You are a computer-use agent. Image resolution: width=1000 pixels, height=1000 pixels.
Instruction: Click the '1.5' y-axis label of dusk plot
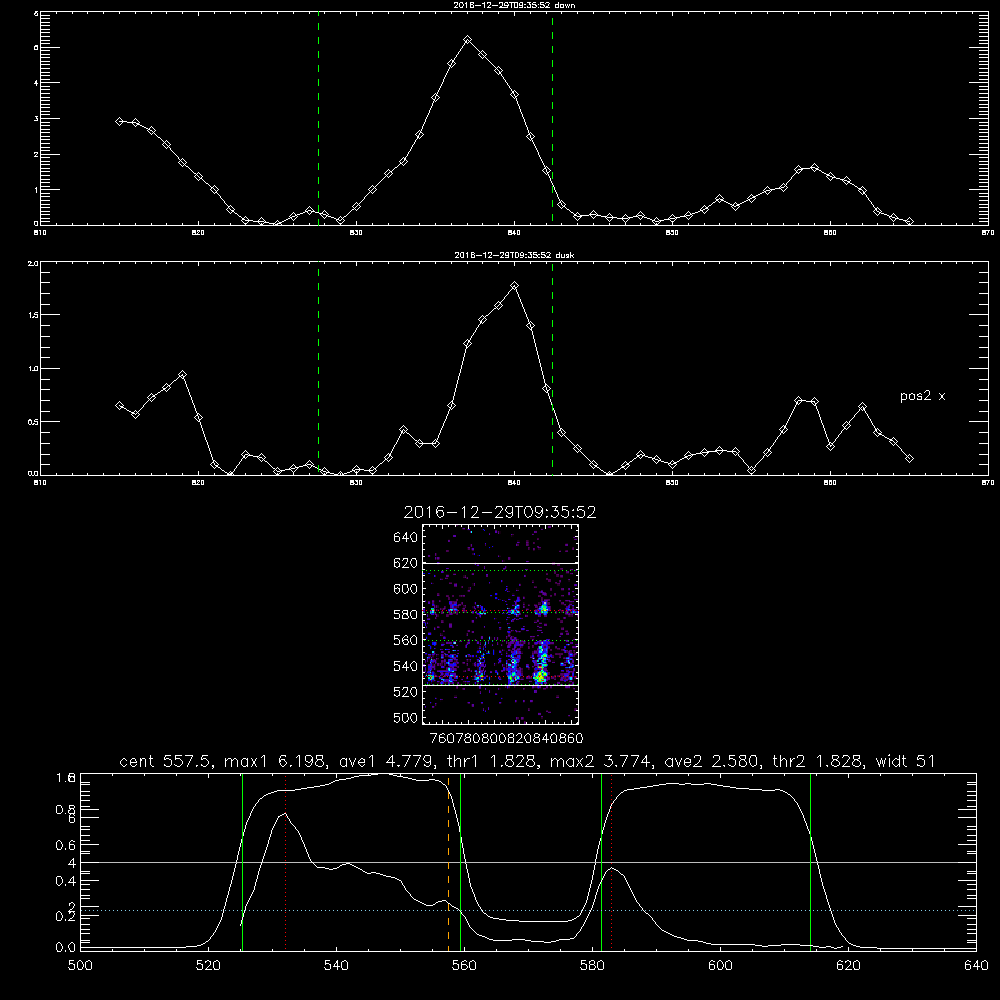33,315
